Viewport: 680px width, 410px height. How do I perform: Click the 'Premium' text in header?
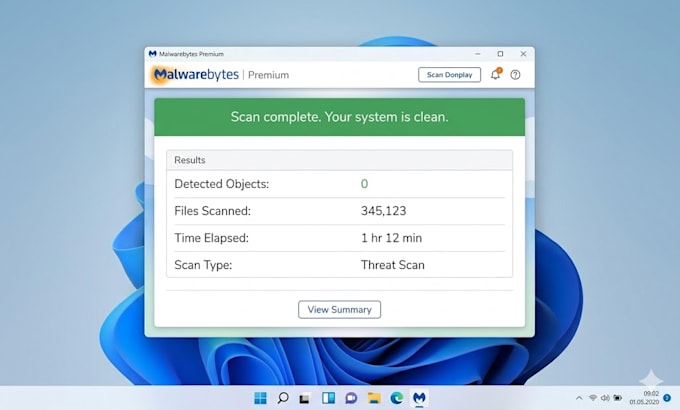coord(268,75)
